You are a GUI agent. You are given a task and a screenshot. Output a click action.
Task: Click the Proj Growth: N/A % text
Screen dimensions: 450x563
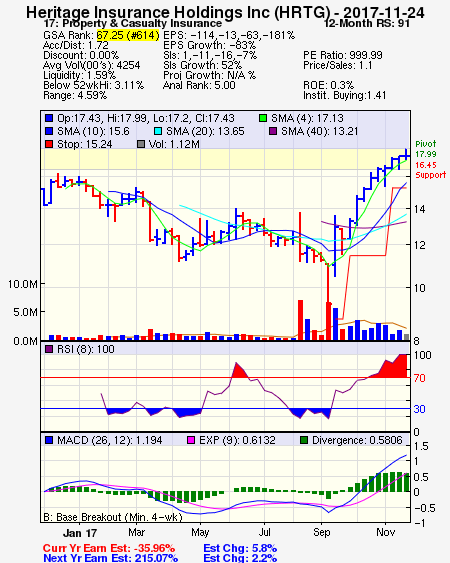tap(209, 75)
